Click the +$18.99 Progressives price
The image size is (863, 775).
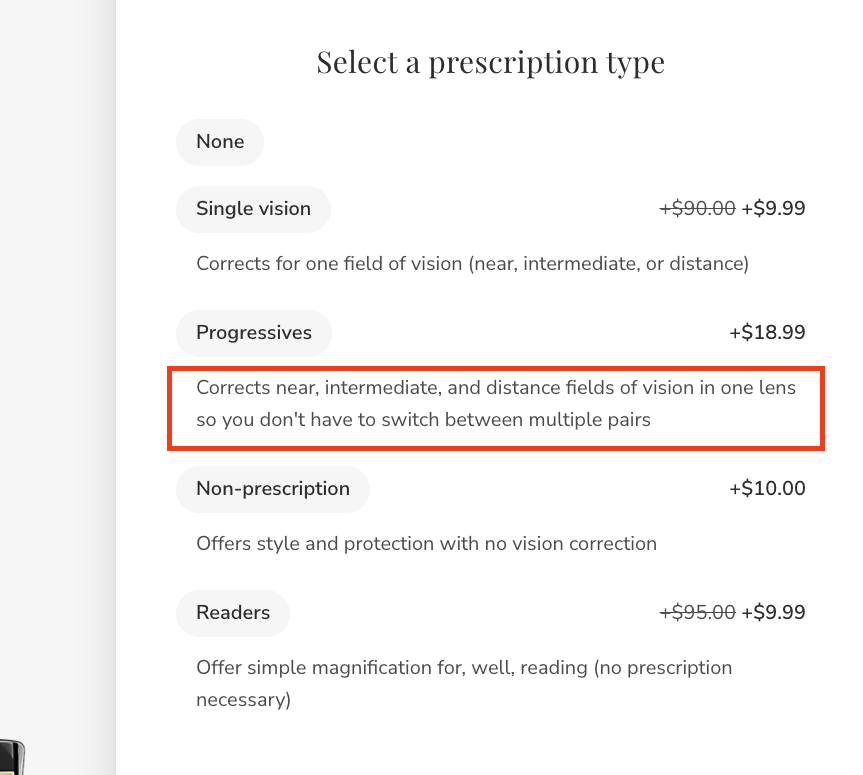(x=767, y=332)
